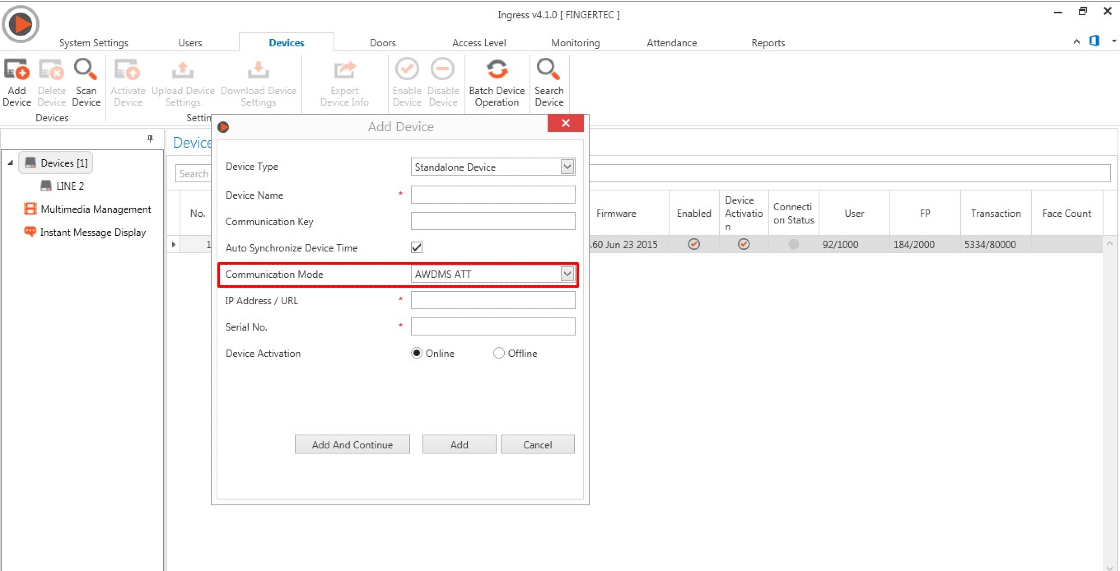Click the Cancel button in dialog

click(x=538, y=445)
